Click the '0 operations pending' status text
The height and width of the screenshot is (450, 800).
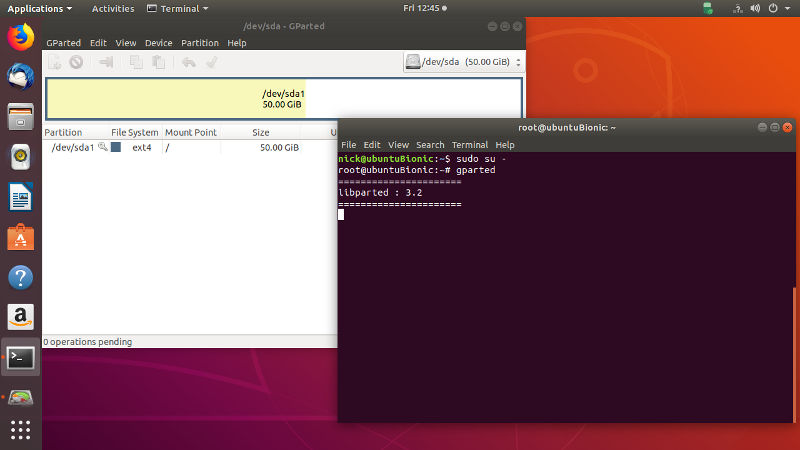coord(88,342)
